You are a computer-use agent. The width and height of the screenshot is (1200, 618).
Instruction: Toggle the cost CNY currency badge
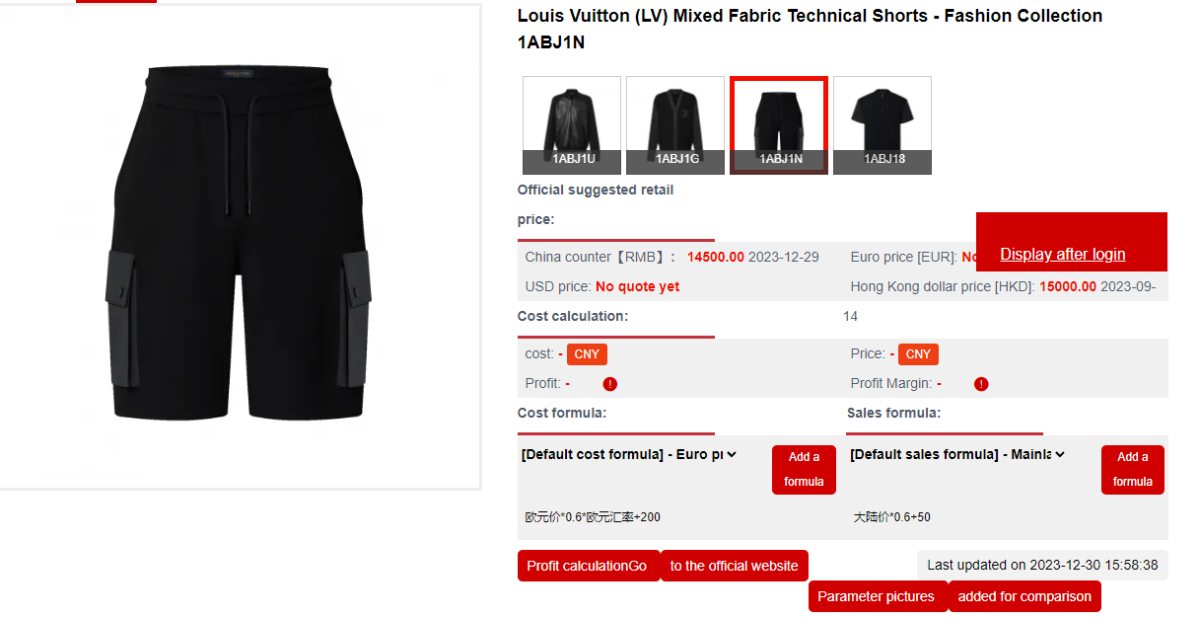pyautogui.click(x=587, y=354)
